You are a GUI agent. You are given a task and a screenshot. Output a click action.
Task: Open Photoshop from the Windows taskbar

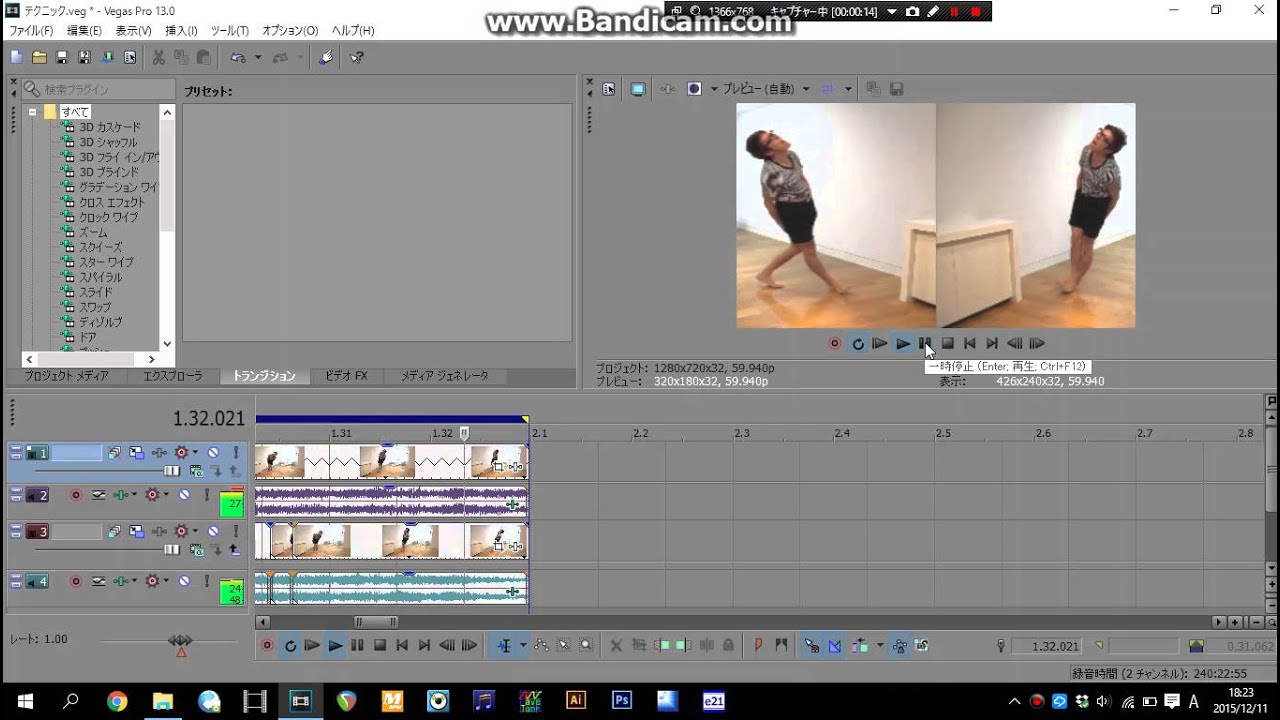pos(621,700)
